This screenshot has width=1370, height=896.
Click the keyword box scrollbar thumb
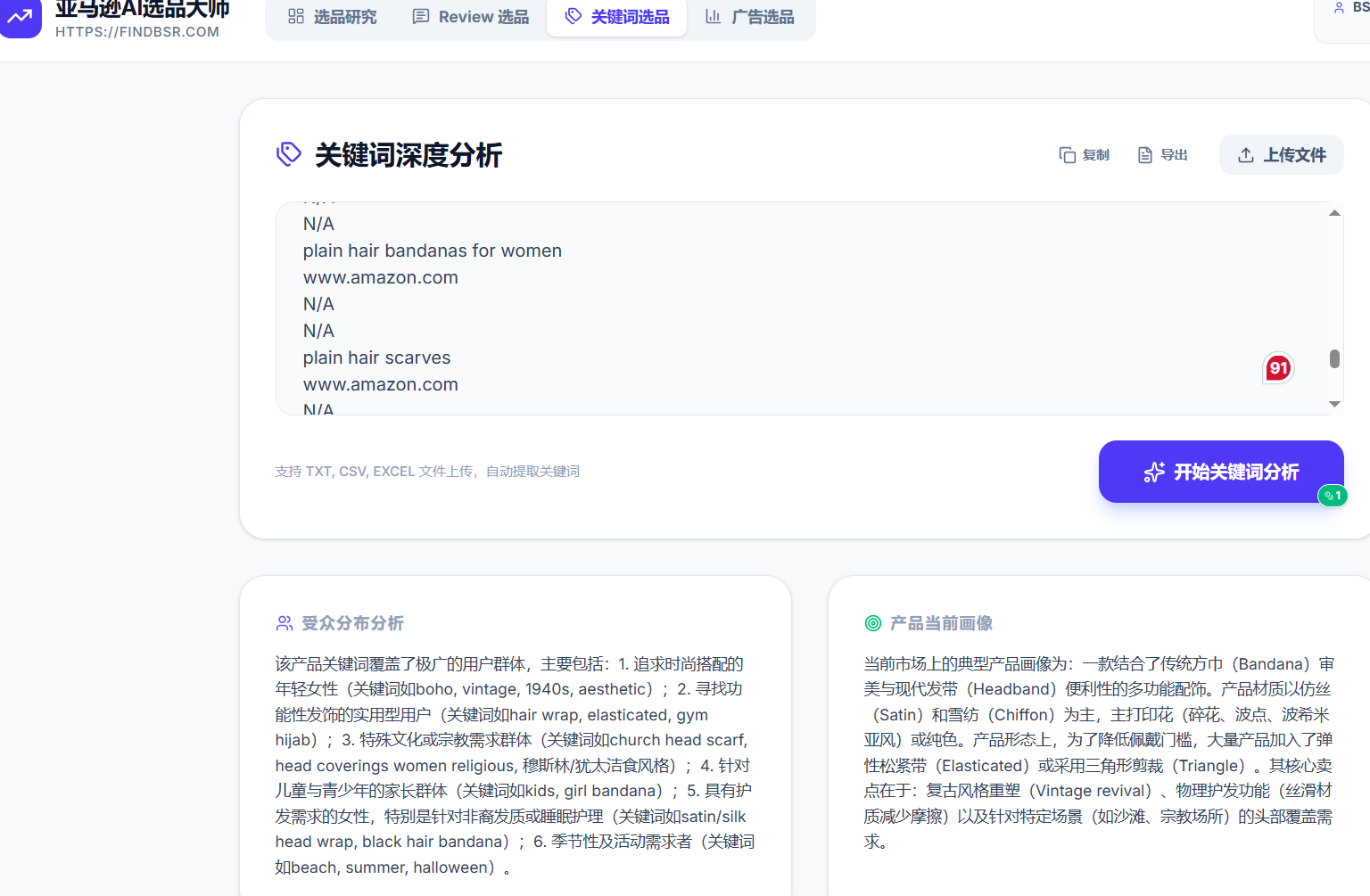(x=1334, y=358)
